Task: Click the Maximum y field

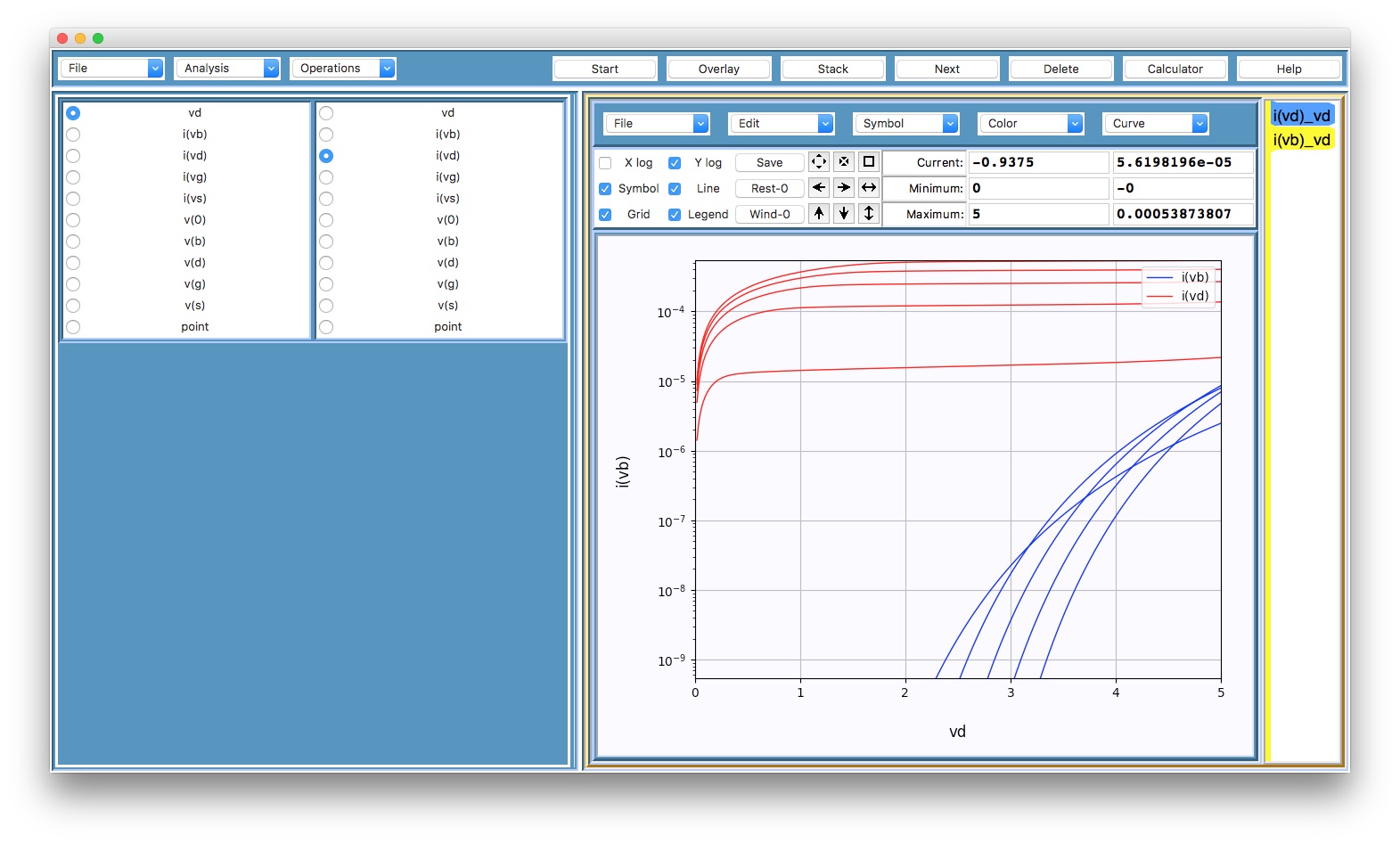Action: [x=1183, y=214]
